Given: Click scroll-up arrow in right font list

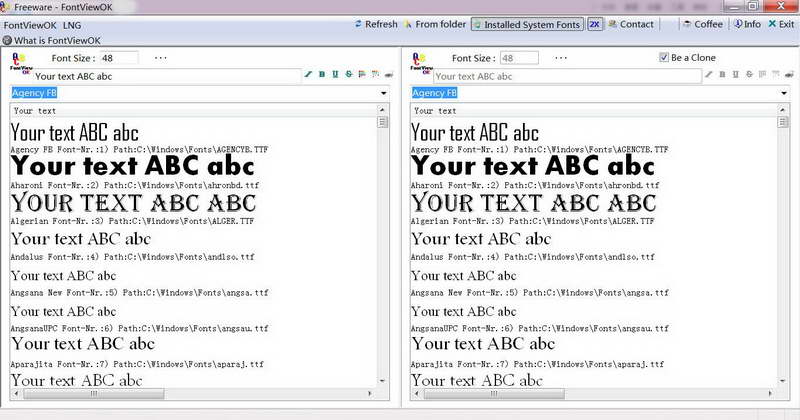Looking at the screenshot, I should (x=783, y=109).
